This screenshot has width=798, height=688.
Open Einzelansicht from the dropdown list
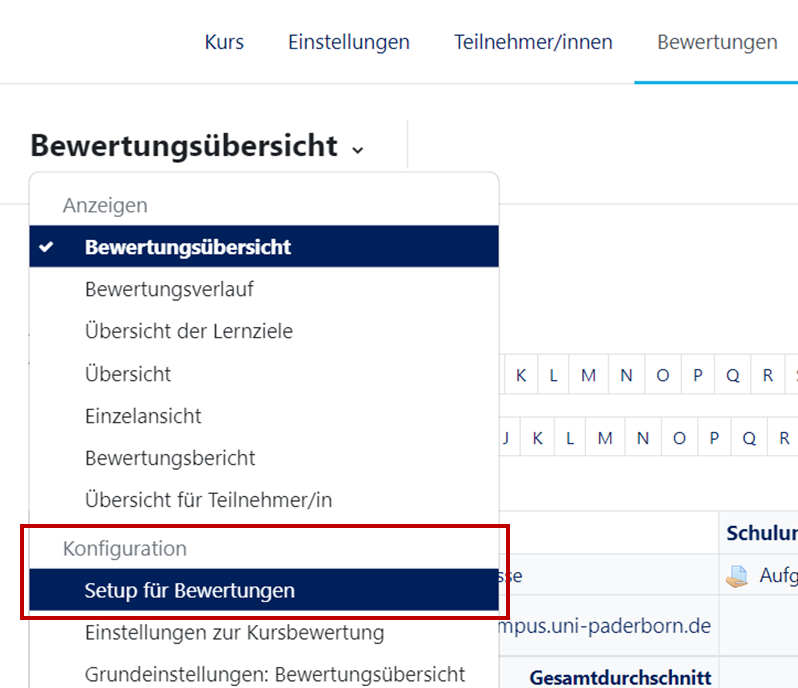tap(143, 416)
